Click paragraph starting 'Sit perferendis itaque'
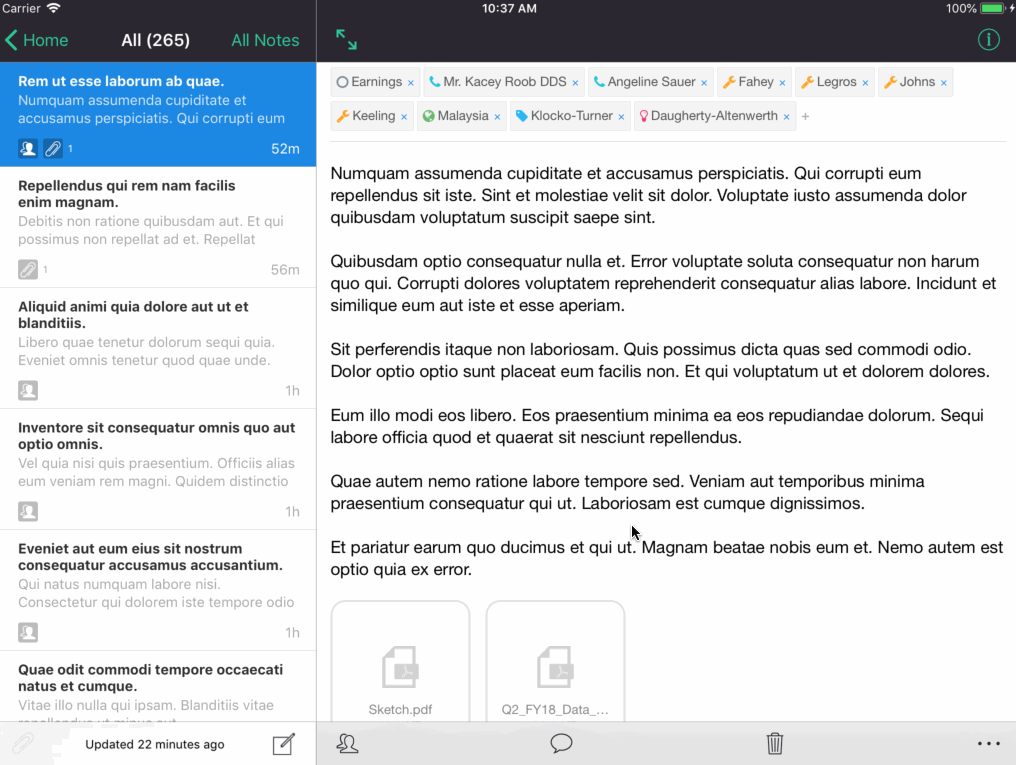 click(660, 360)
